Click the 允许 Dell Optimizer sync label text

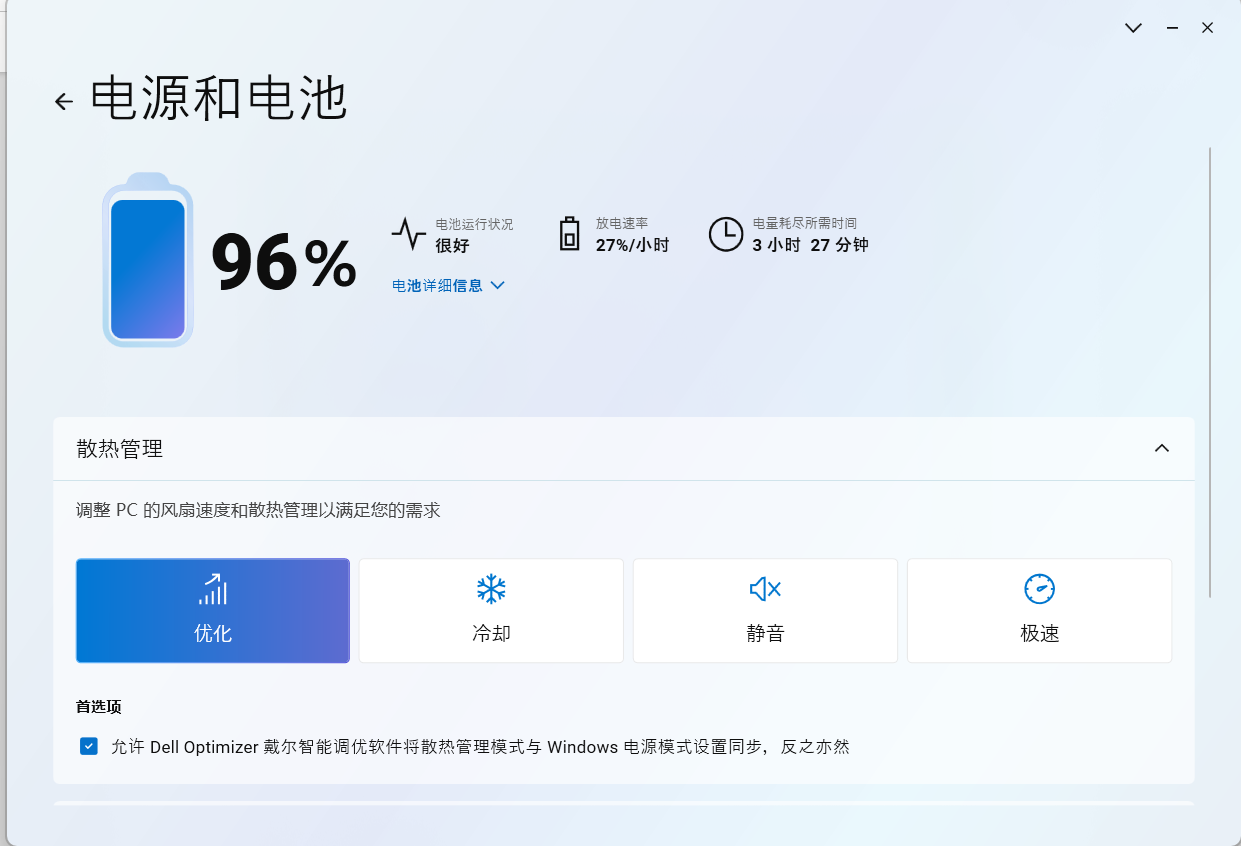pos(480,747)
